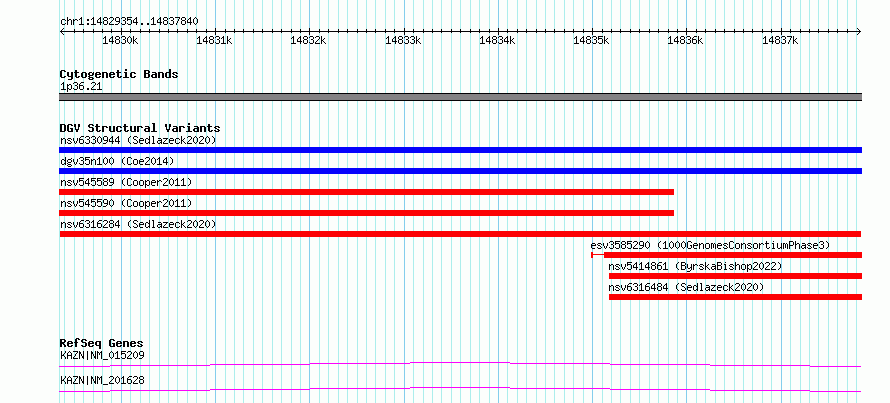
Task: Click the nsv6316284 (Sedlazeck2020) label
Action: pos(138,224)
